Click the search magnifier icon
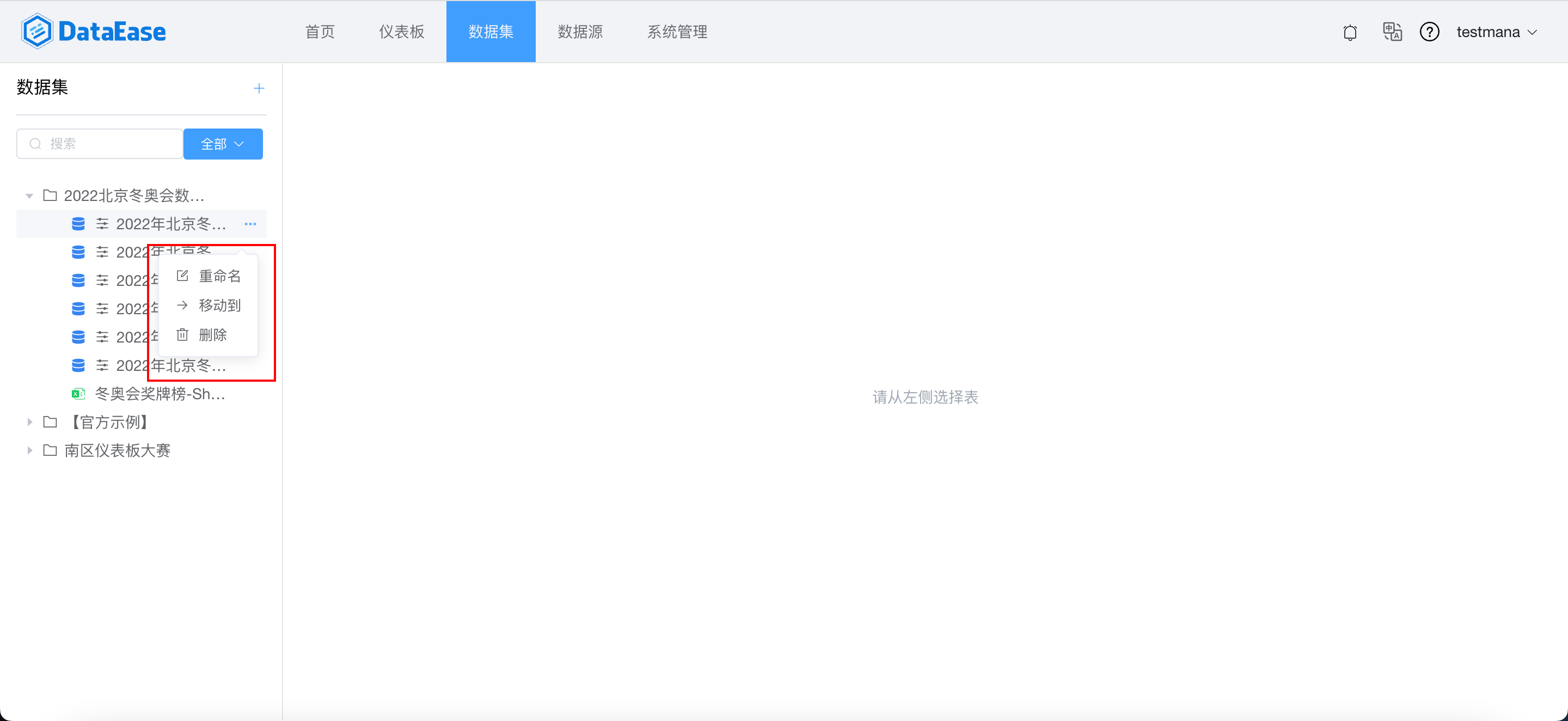This screenshot has height=721, width=1568. tap(35, 144)
